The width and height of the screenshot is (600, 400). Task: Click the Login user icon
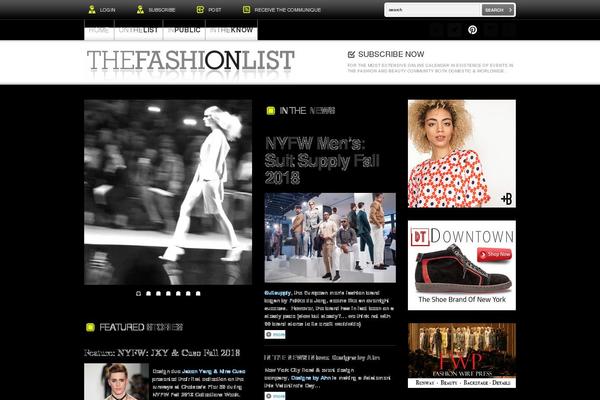[x=92, y=10]
